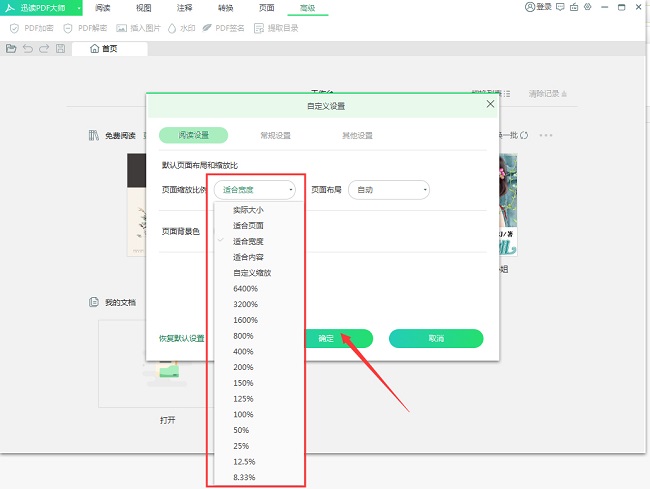Open the left book cover thumbnail
The image size is (650, 489).
[x=136, y=205]
